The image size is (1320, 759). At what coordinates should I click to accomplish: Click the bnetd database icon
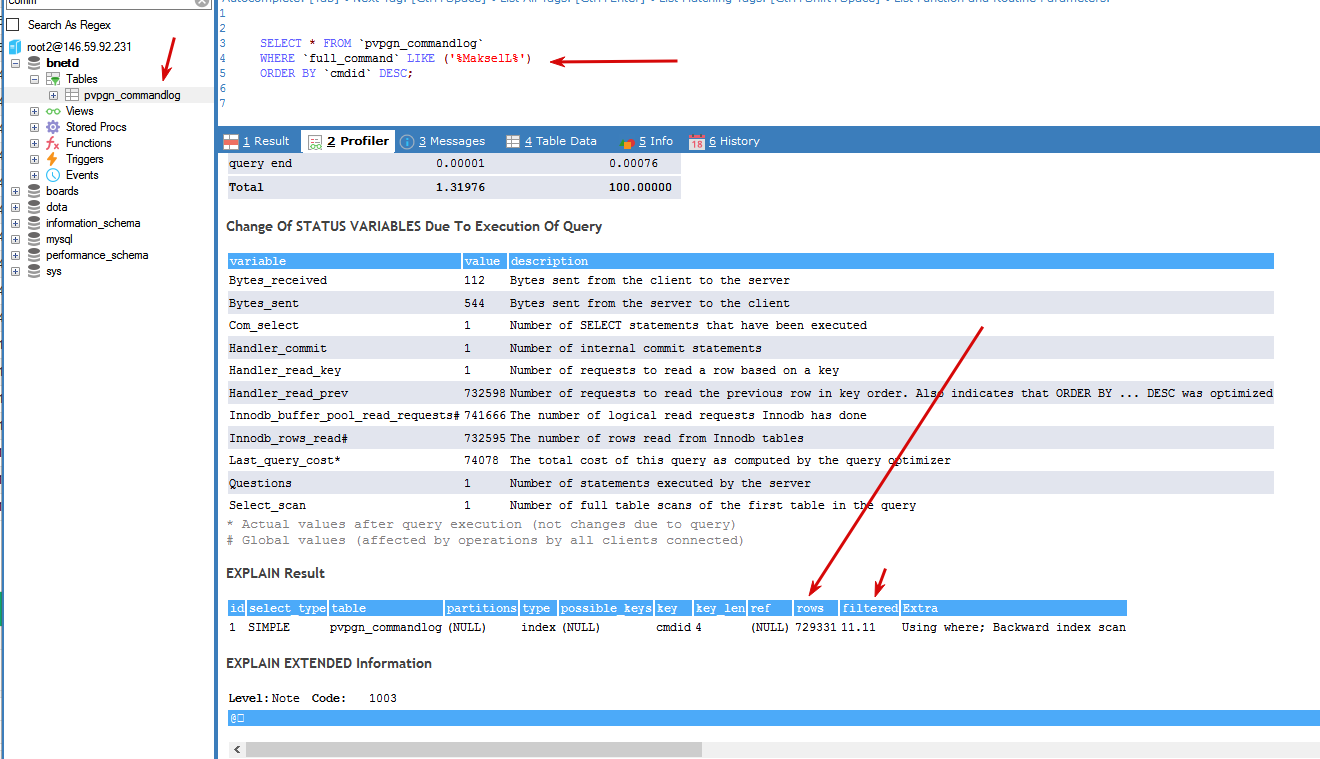tap(34, 63)
